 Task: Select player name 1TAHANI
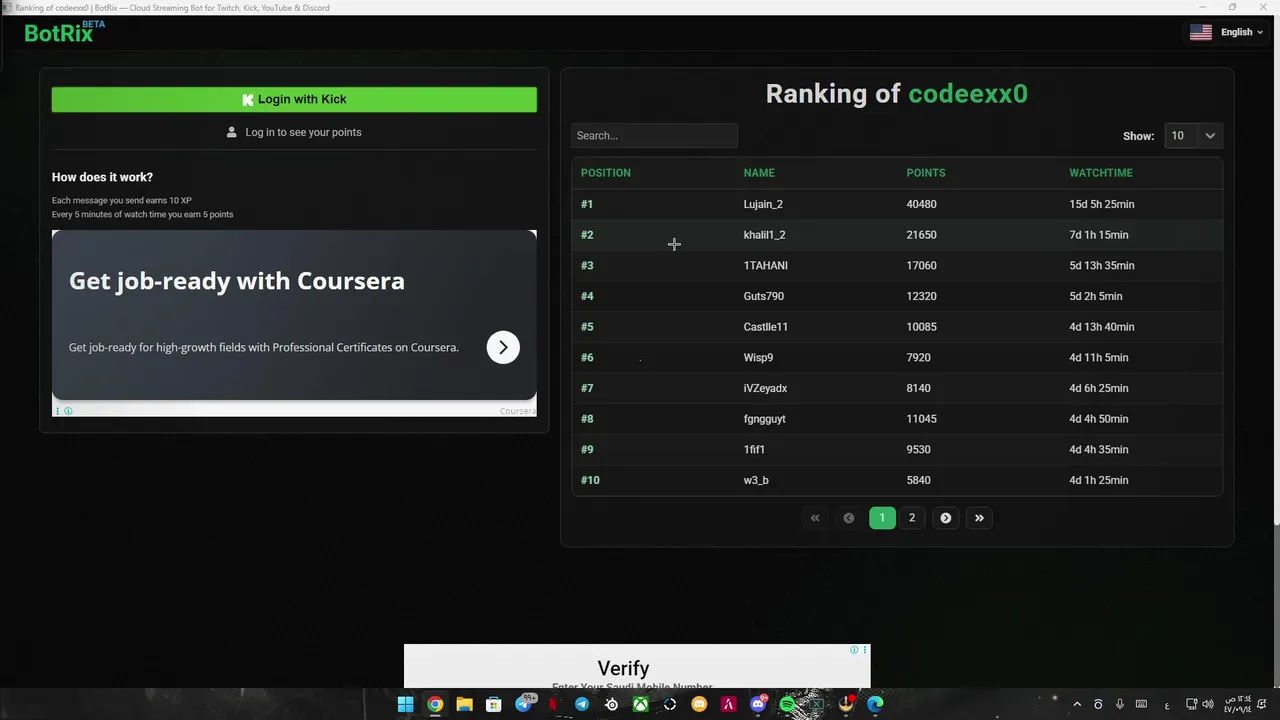[x=766, y=265]
